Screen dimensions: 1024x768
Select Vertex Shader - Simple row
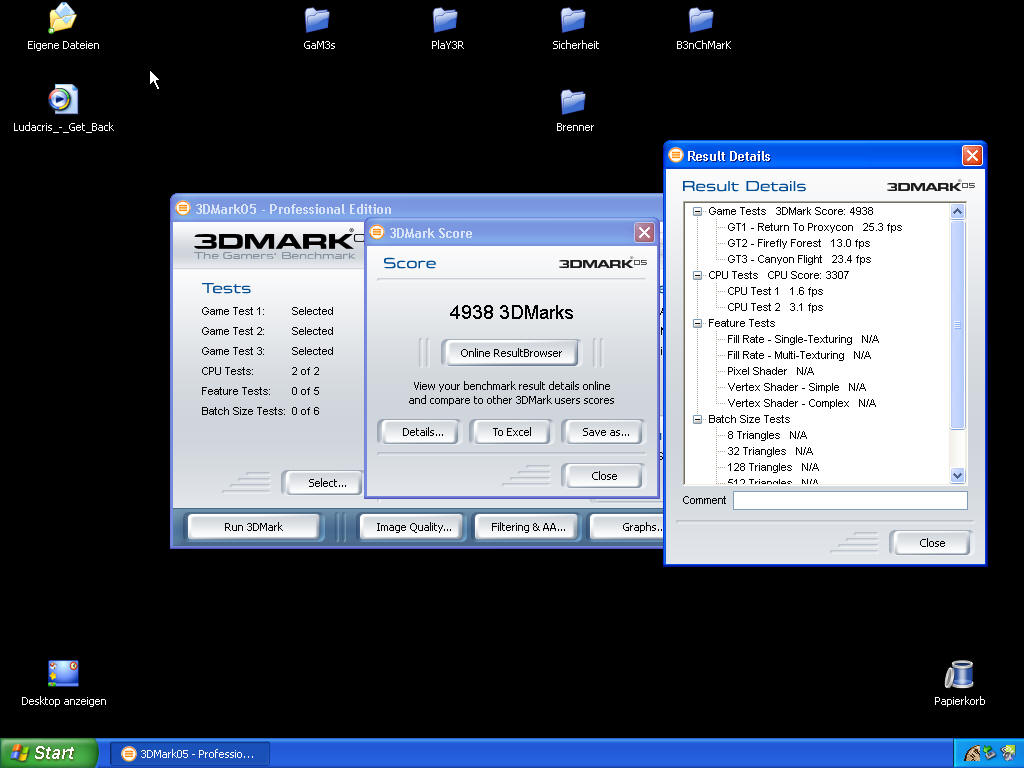(x=796, y=387)
